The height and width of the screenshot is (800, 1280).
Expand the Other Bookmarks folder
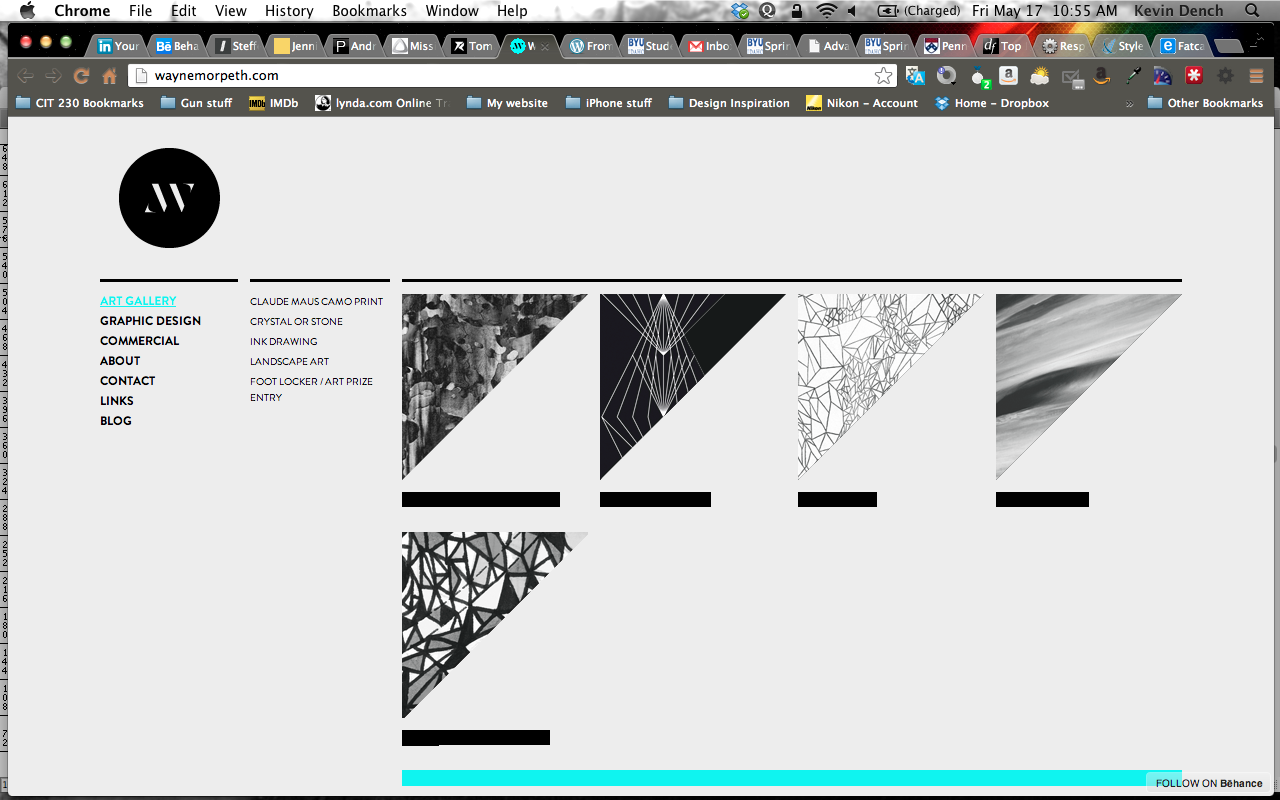pos(1205,103)
